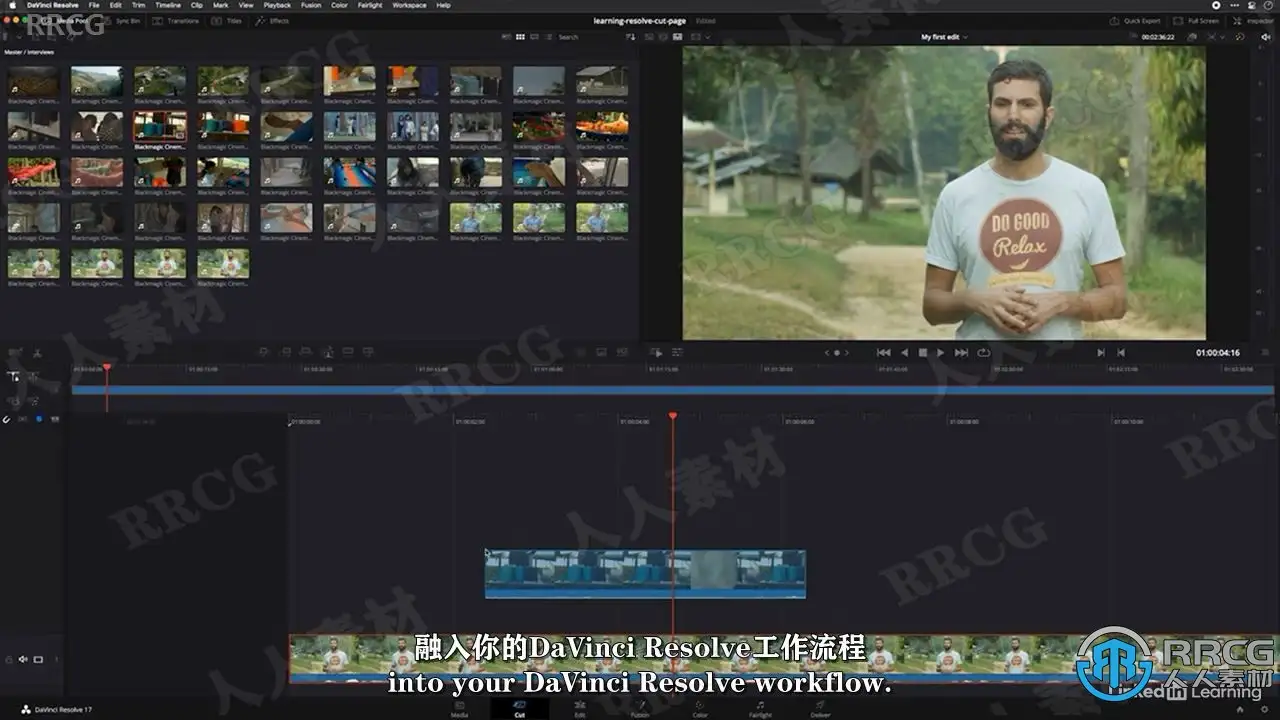Click the lower timeline playhead marker

pos(673,416)
